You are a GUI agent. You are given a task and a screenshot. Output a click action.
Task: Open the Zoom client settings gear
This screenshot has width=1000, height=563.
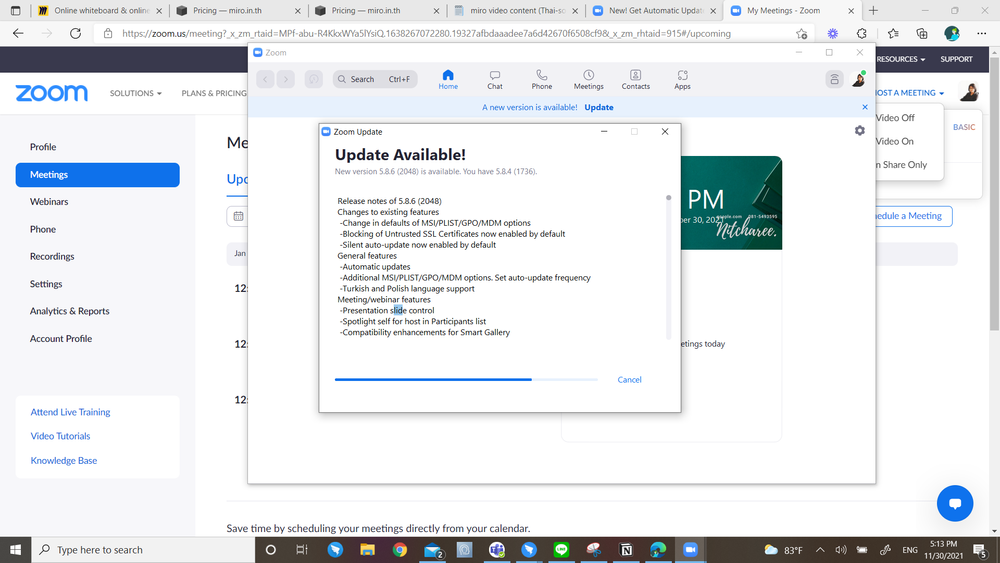860,130
